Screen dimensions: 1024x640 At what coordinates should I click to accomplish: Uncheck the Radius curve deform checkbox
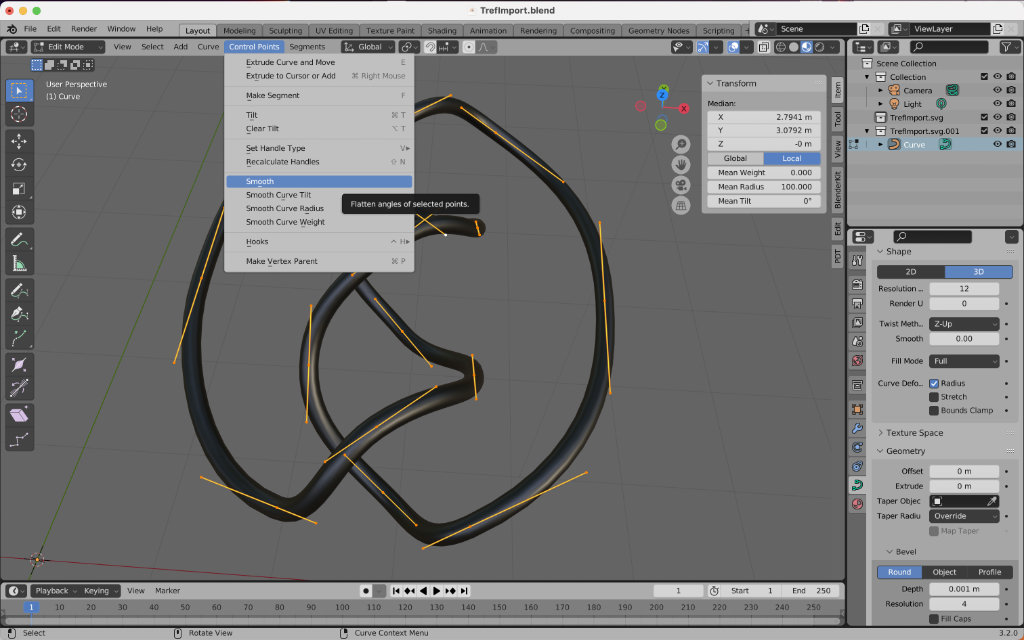[x=934, y=383]
